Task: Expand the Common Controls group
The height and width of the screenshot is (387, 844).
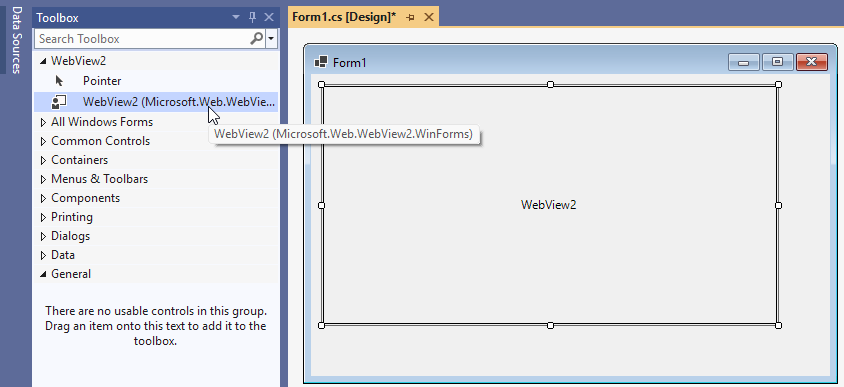Action: pyautogui.click(x=43, y=141)
